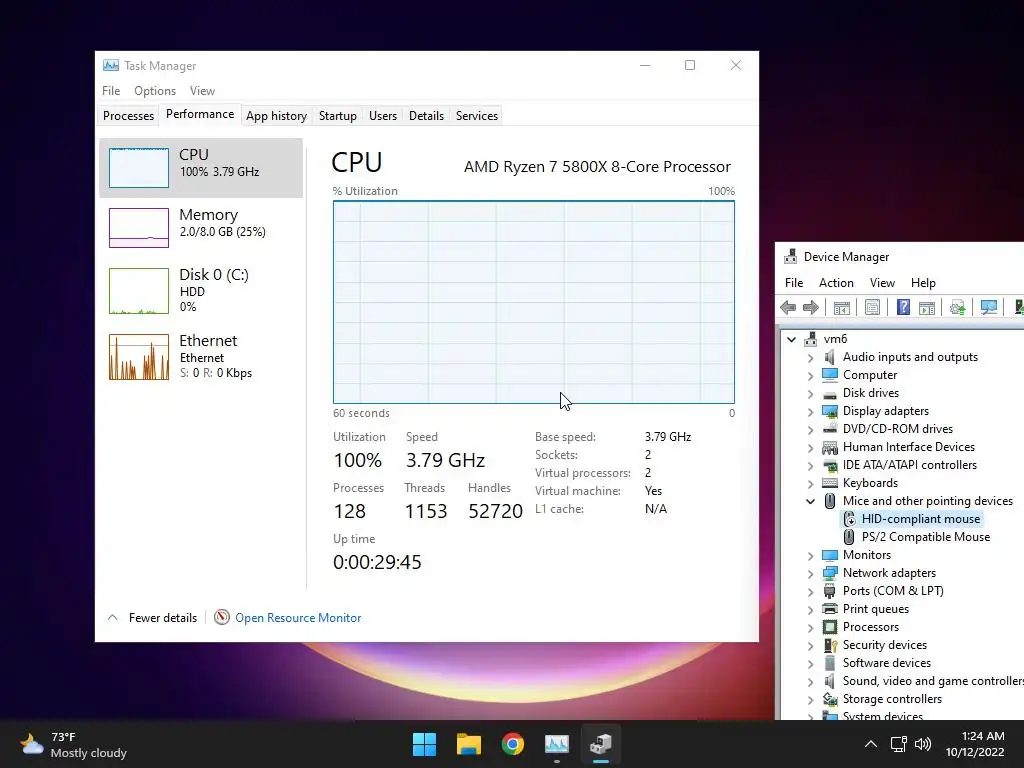Expand the Computer category arrow

click(810, 376)
